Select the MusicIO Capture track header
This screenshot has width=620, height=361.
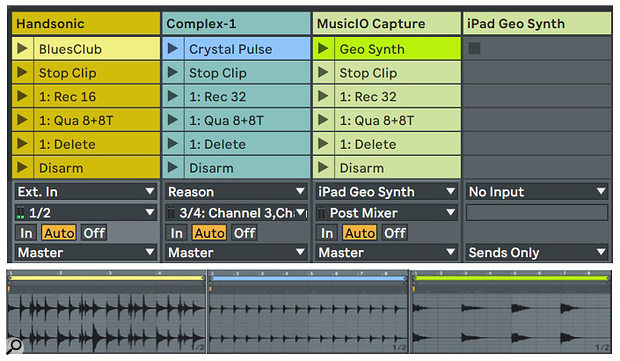[x=387, y=23]
